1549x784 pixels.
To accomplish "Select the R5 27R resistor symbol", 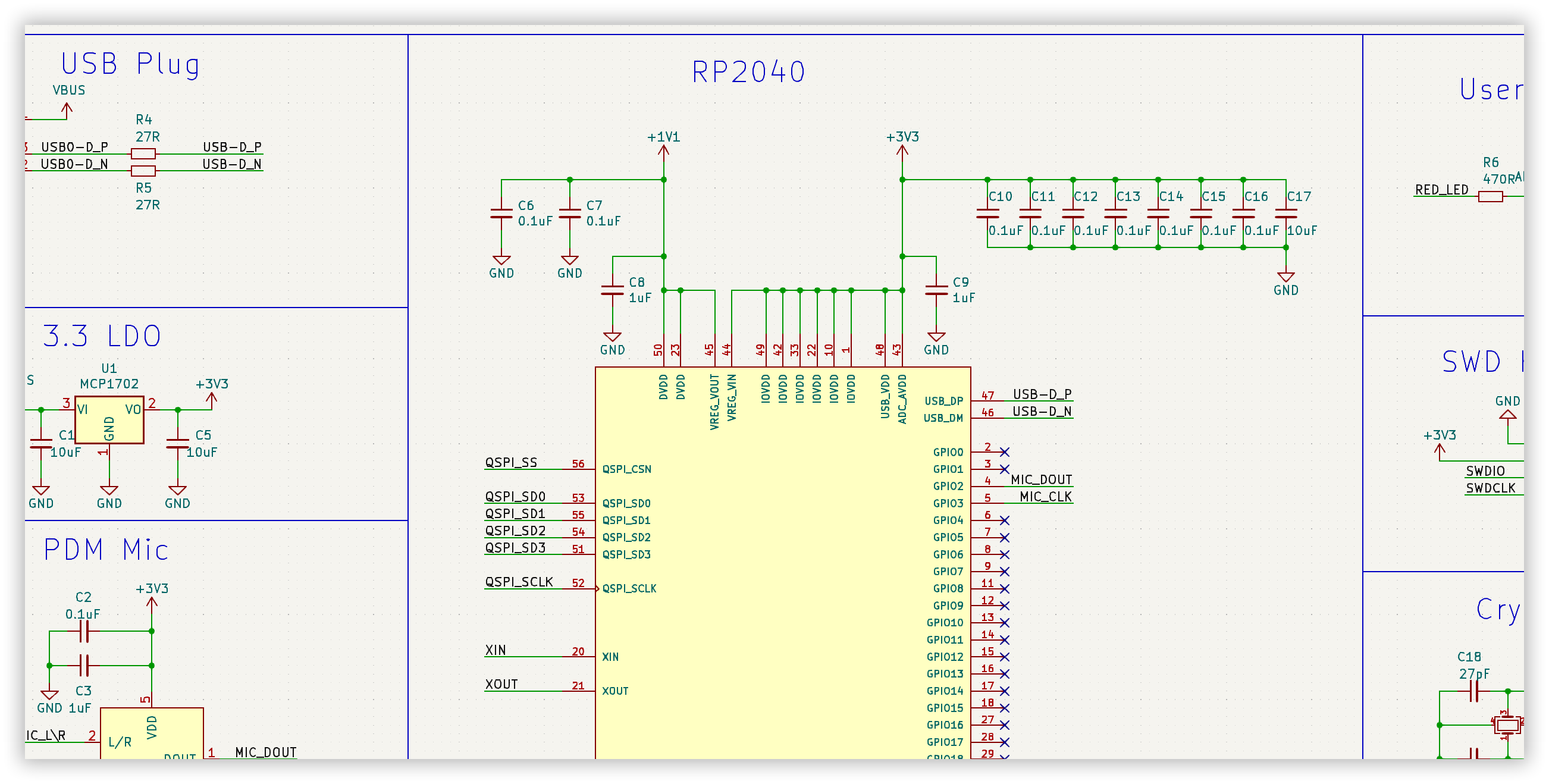I will 143,171.
